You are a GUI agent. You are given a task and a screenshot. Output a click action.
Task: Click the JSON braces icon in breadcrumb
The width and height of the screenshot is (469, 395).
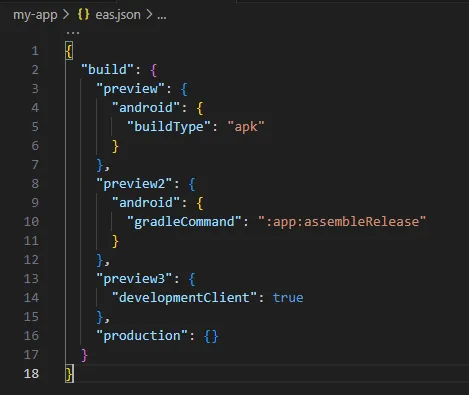click(x=83, y=15)
